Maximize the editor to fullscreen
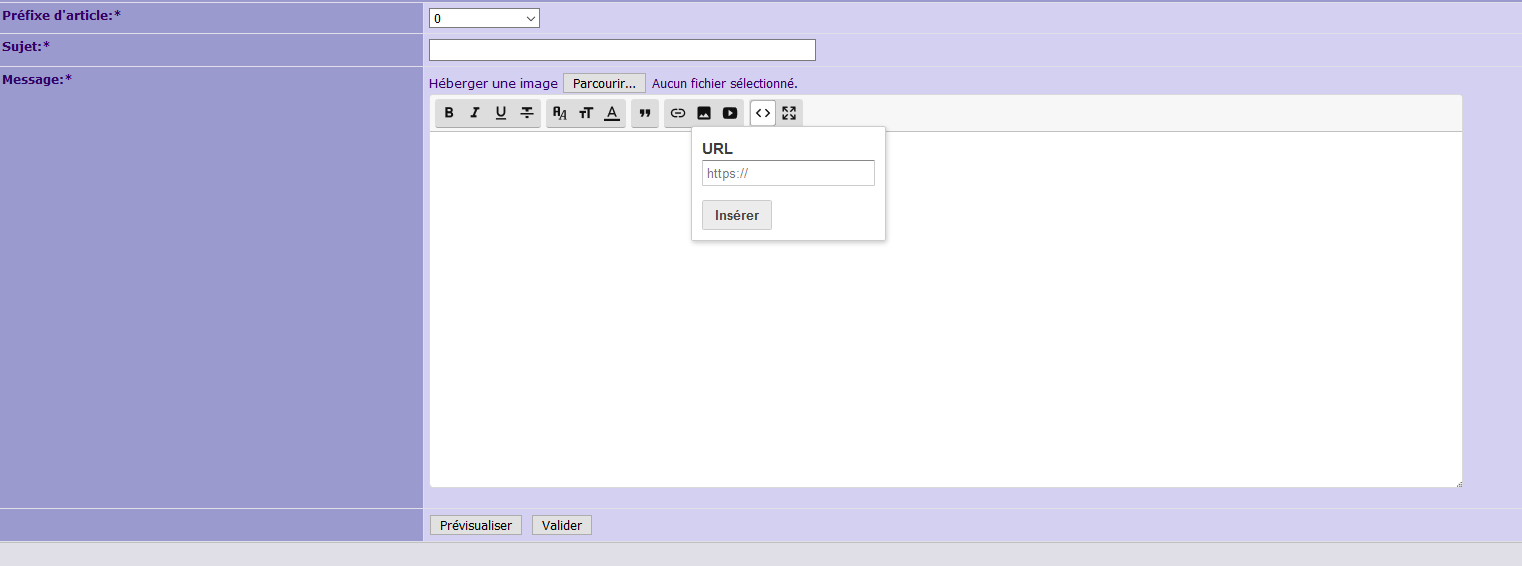 point(789,113)
